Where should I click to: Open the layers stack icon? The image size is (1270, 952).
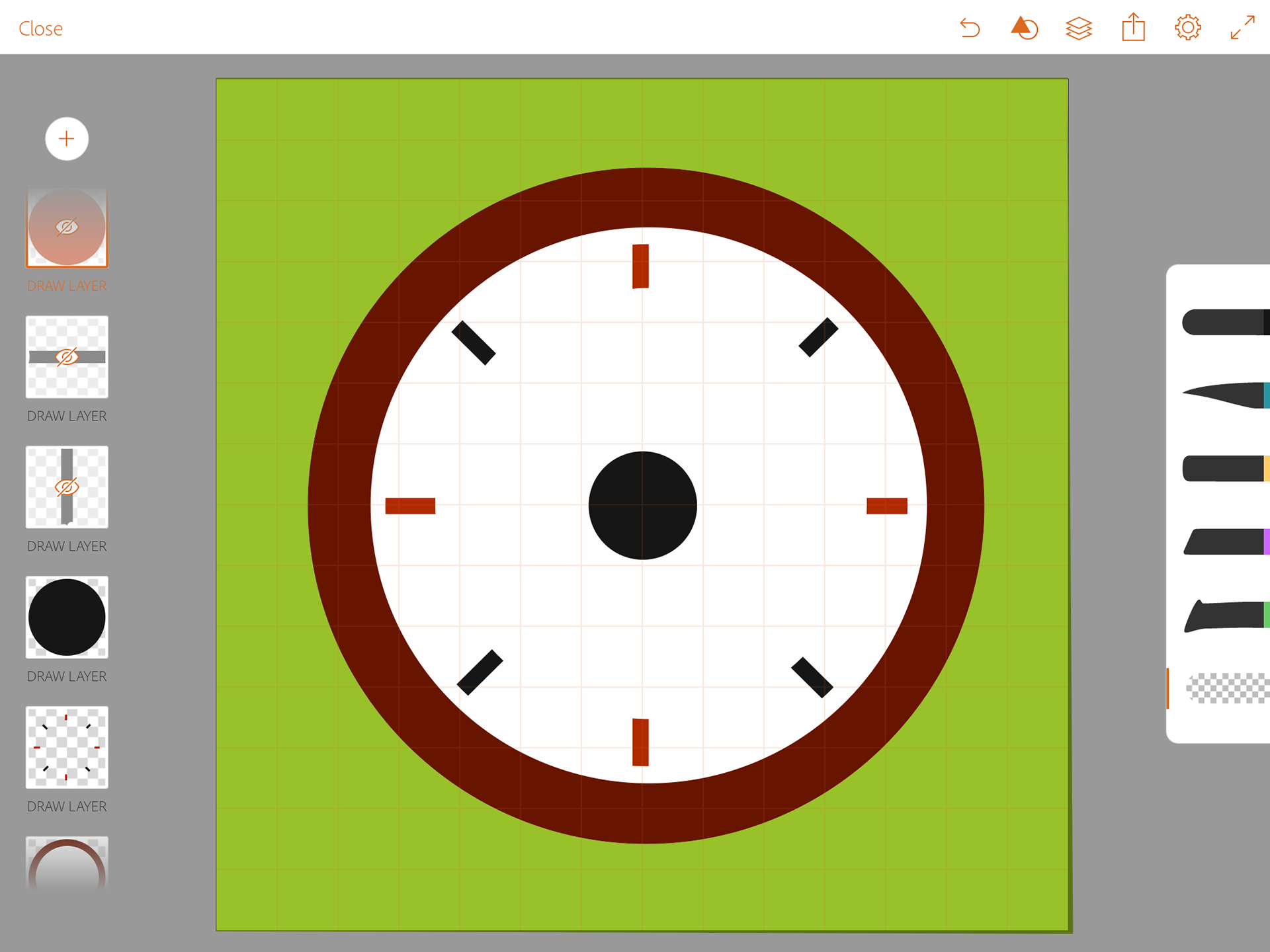(x=1078, y=28)
